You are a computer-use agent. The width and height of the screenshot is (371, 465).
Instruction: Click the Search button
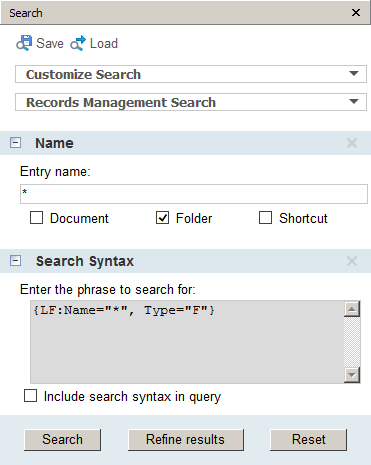62,440
